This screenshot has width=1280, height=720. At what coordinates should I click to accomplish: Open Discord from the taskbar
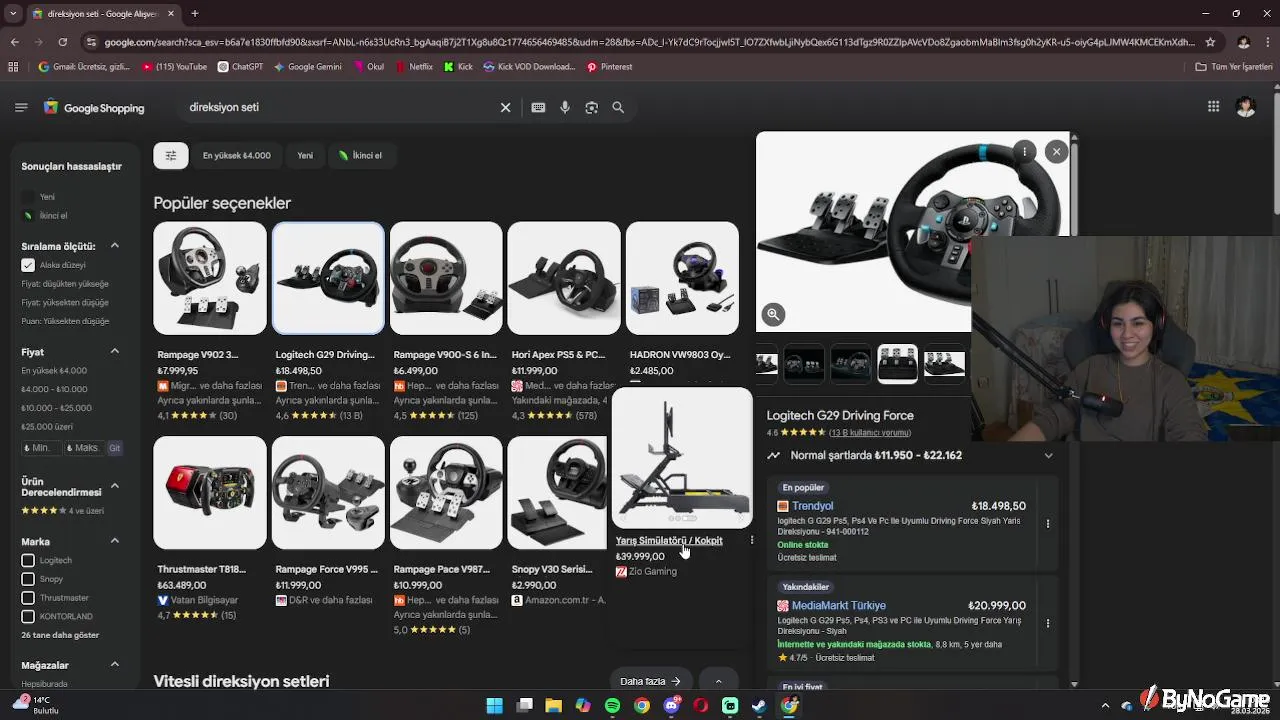tap(671, 706)
